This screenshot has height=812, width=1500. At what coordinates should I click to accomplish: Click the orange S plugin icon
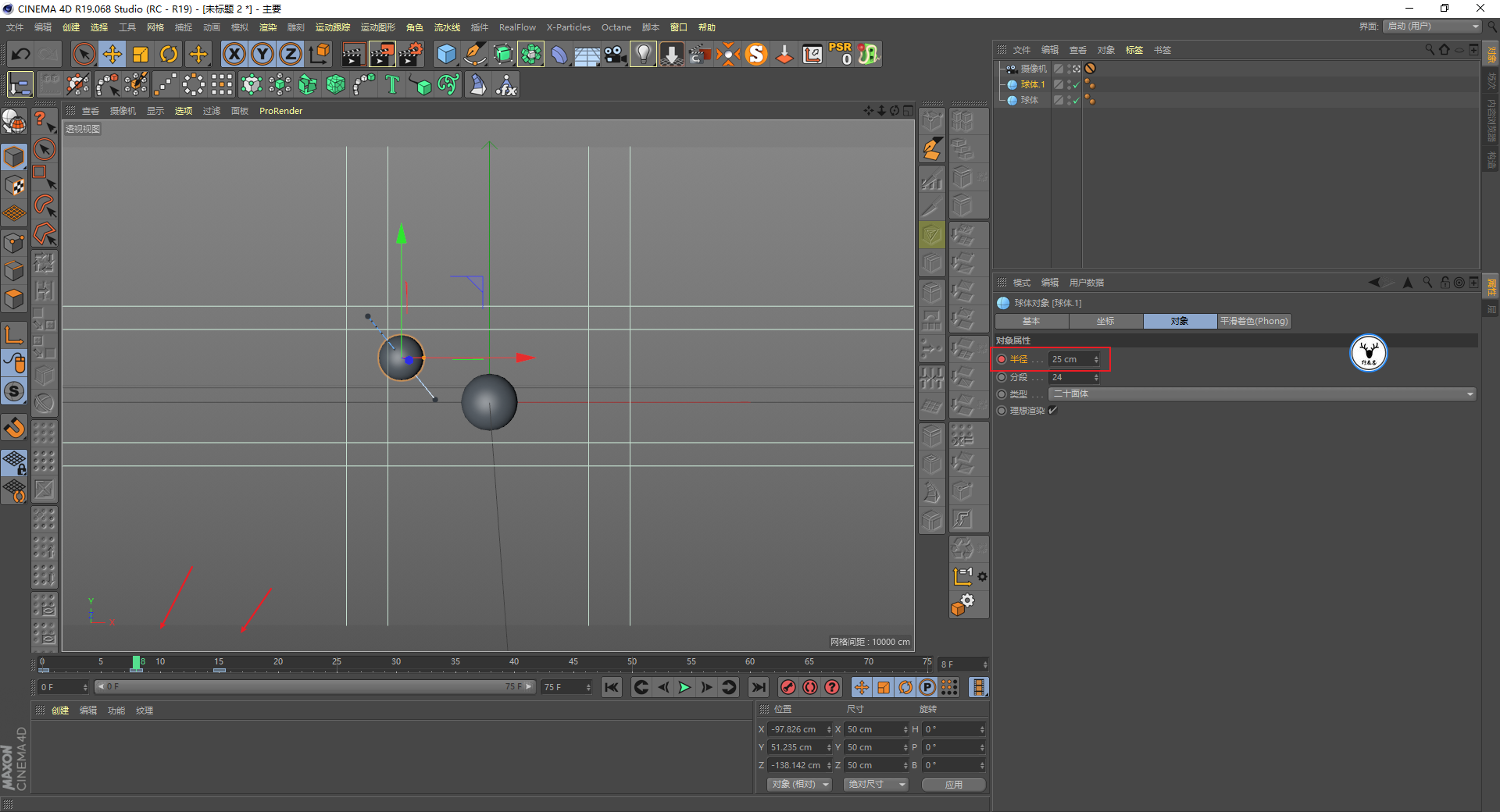point(756,54)
